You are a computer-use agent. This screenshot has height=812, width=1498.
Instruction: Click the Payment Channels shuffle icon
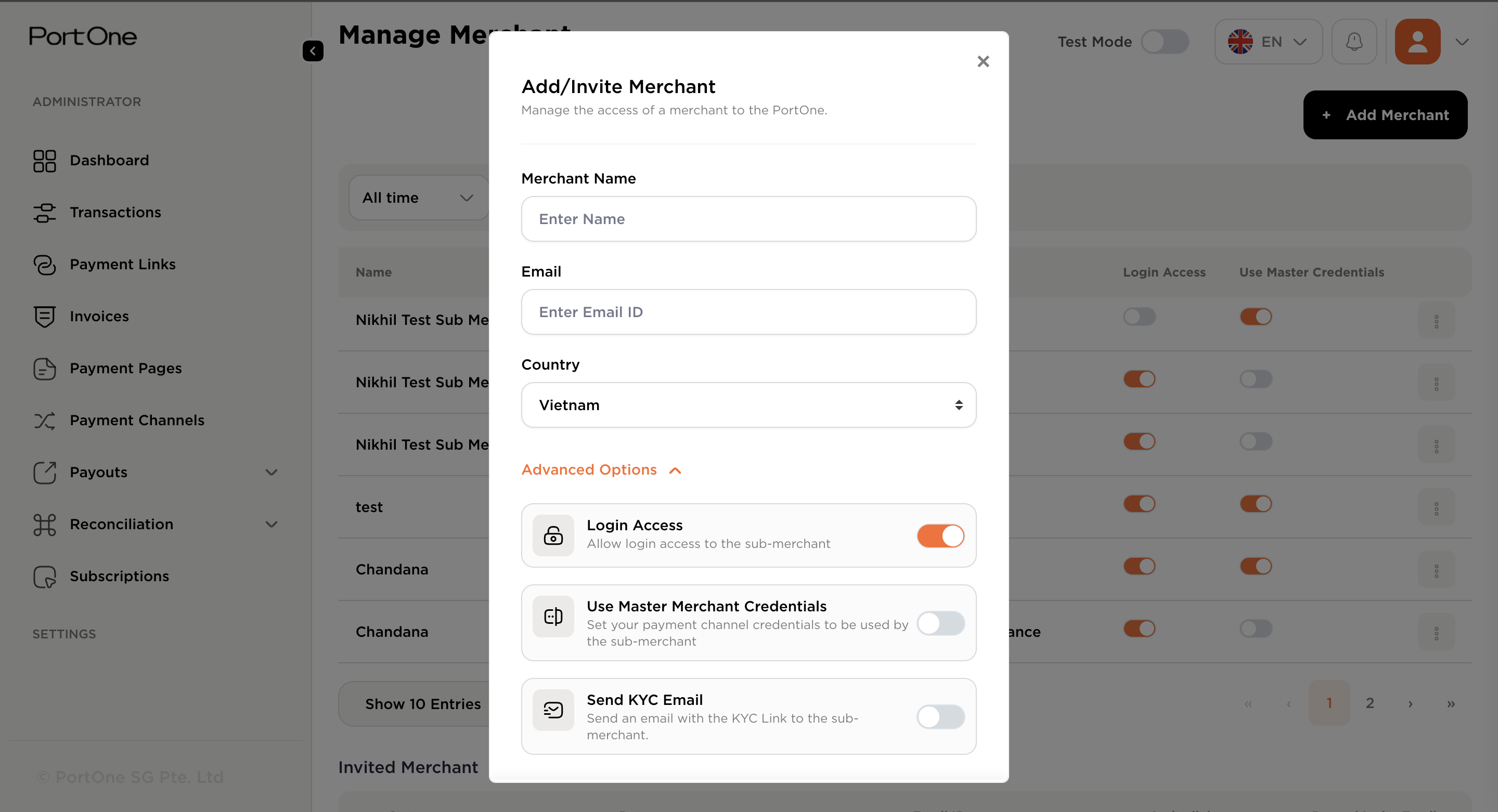(44, 421)
